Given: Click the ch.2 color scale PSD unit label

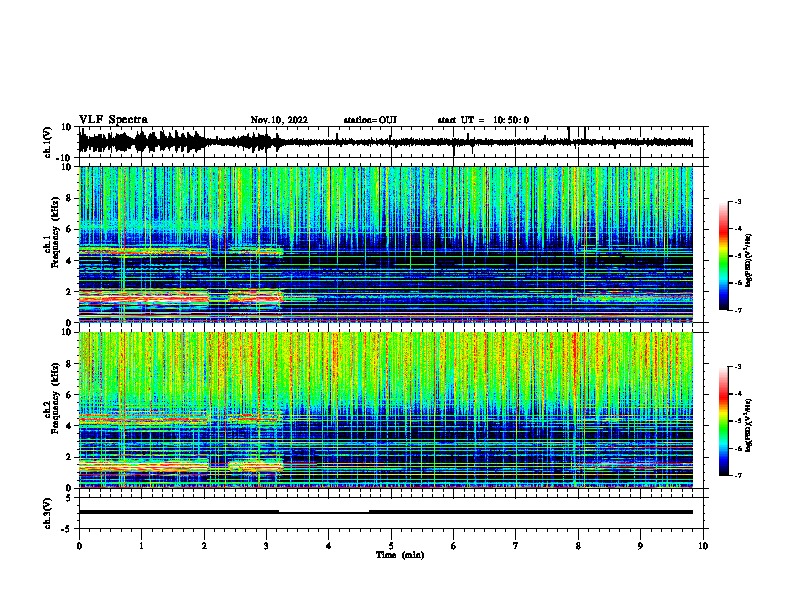Looking at the screenshot, I should pyautogui.click(x=749, y=425).
